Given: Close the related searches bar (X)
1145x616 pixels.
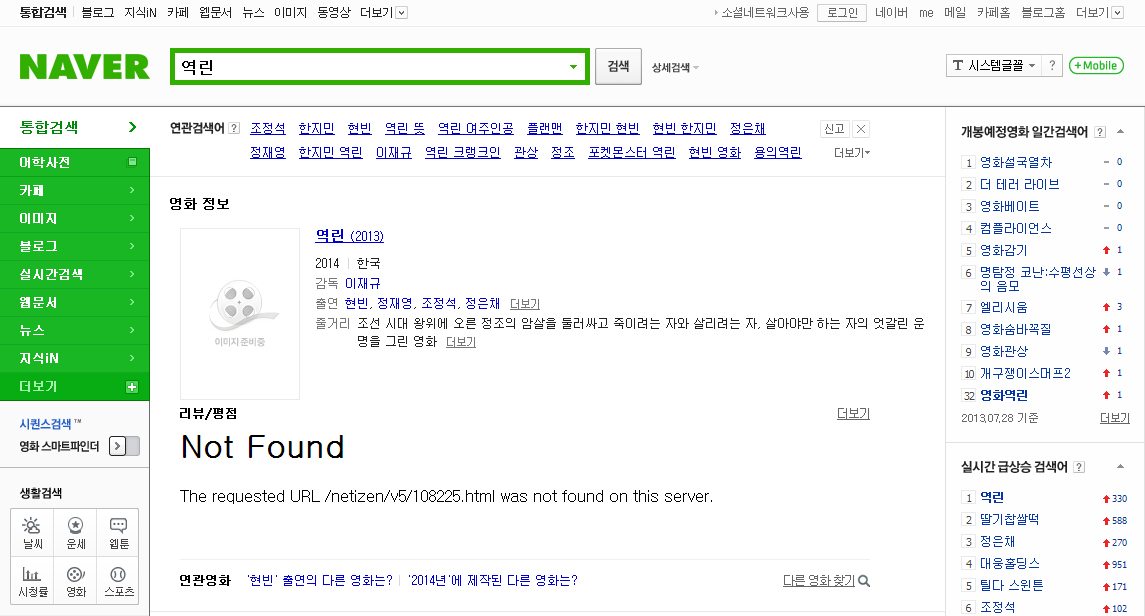Looking at the screenshot, I should [862, 129].
